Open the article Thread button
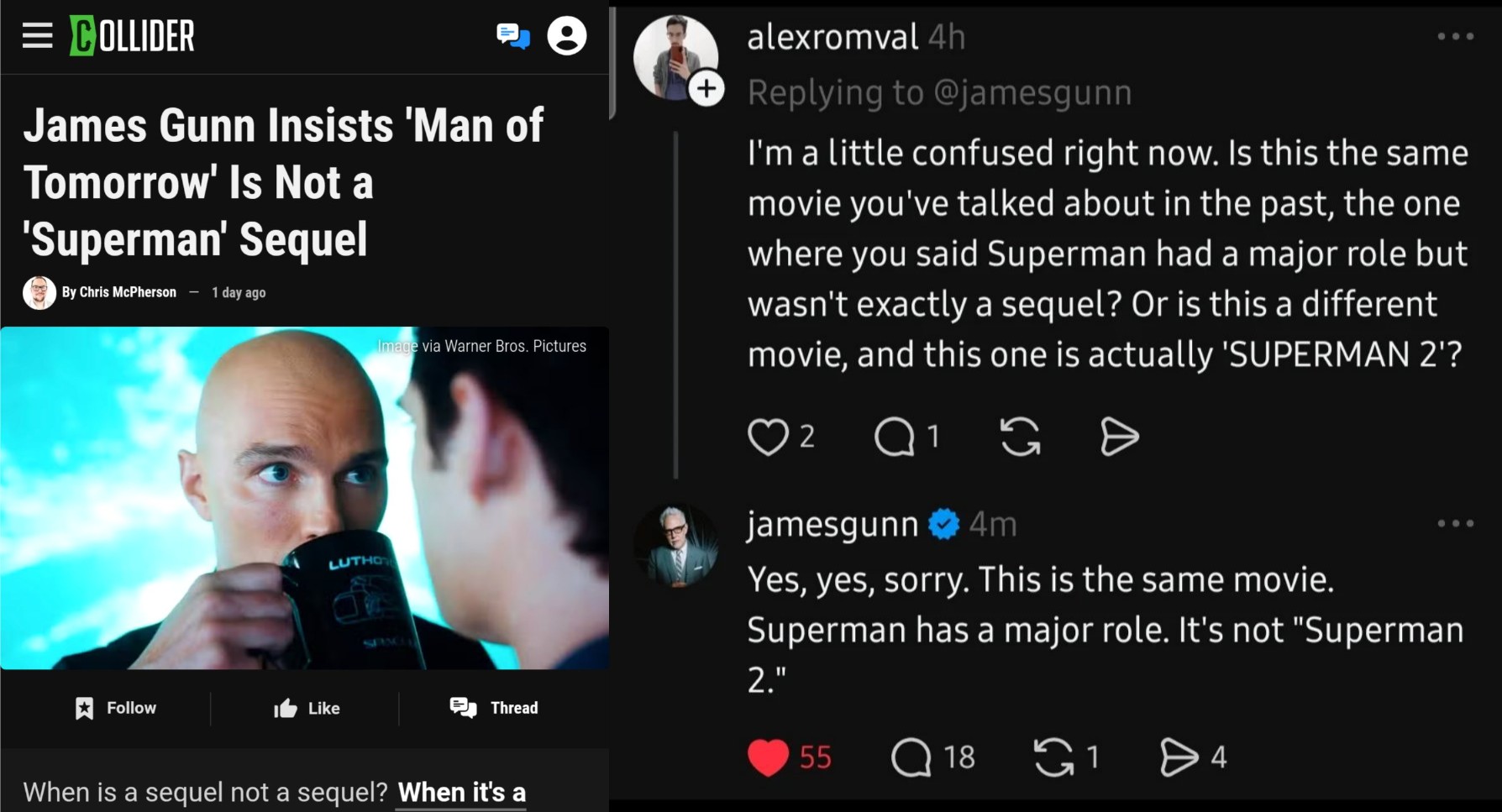 tap(494, 708)
